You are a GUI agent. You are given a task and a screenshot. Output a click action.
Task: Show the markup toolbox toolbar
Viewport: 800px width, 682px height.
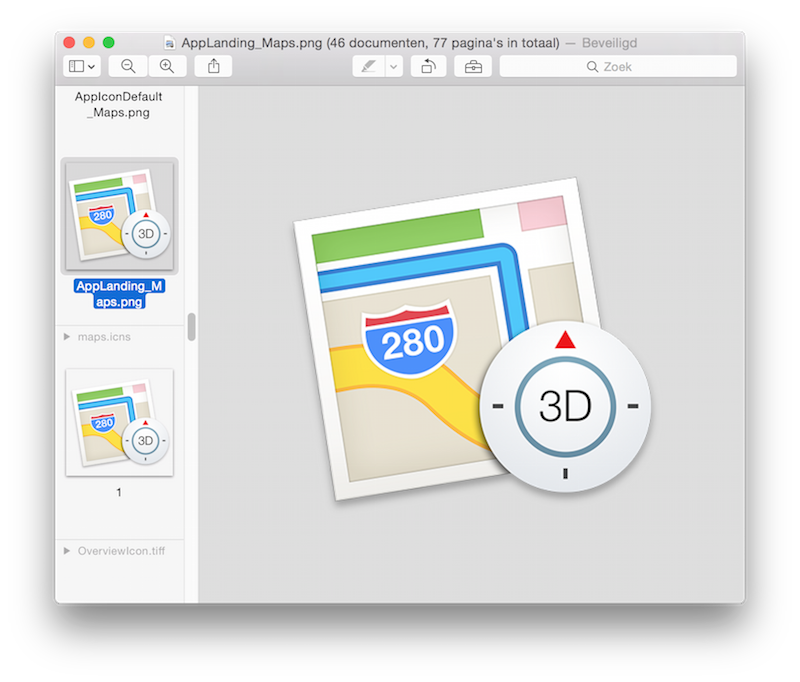[x=473, y=66]
